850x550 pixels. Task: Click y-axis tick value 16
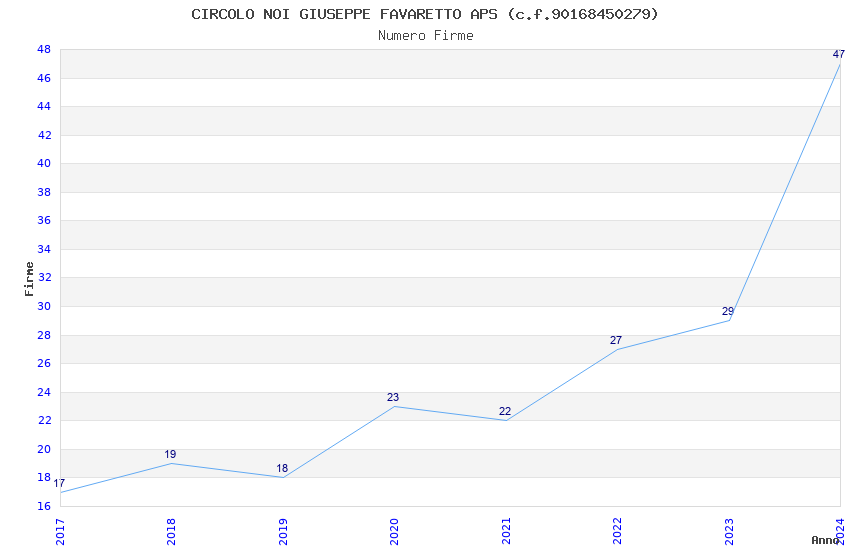[44, 506]
